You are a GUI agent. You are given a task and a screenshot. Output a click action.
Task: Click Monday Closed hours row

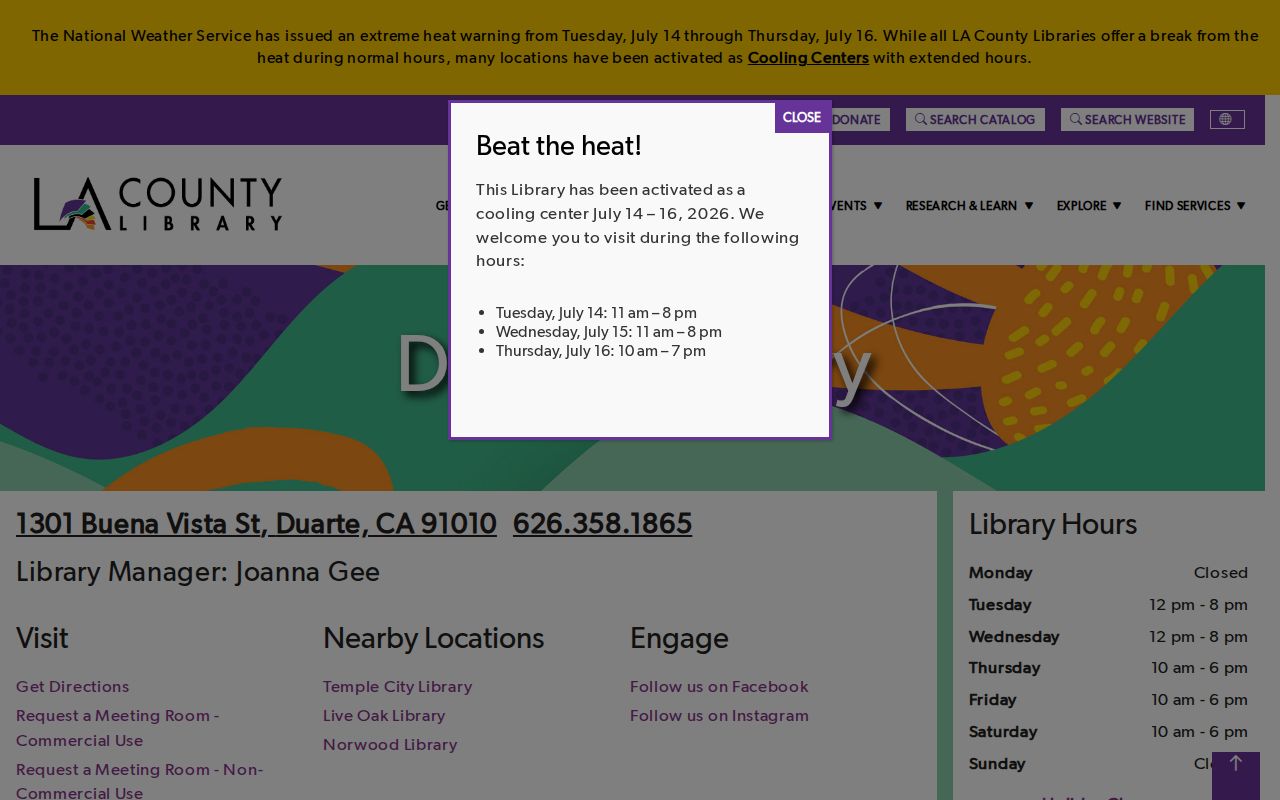tap(1108, 572)
